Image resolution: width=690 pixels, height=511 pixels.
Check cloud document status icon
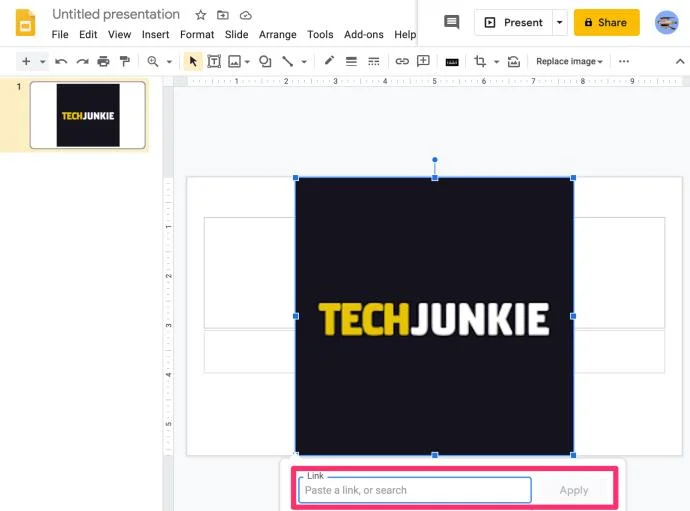point(246,15)
